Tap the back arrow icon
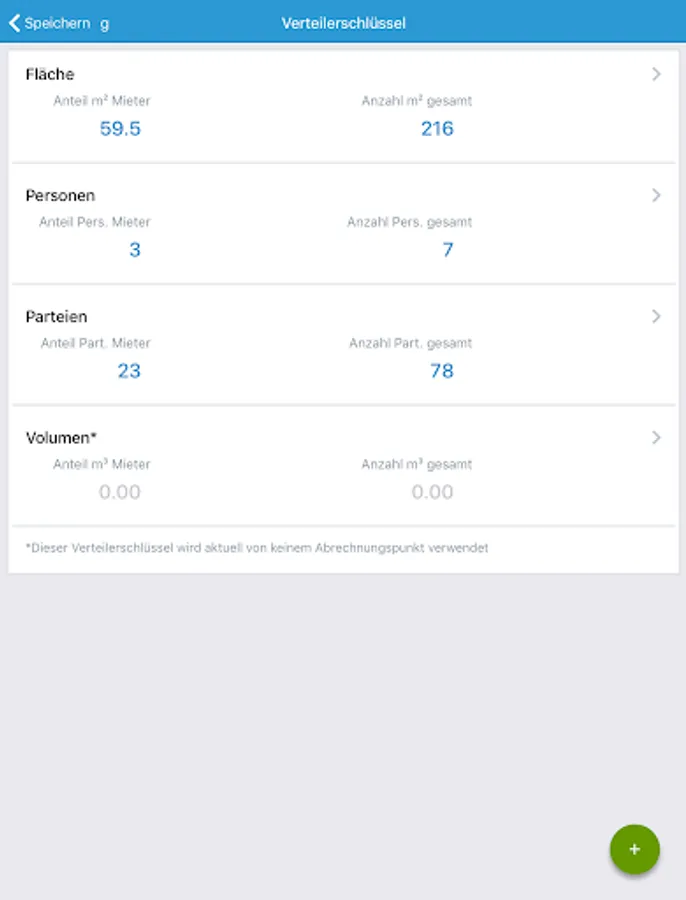This screenshot has width=686, height=900. point(14,22)
